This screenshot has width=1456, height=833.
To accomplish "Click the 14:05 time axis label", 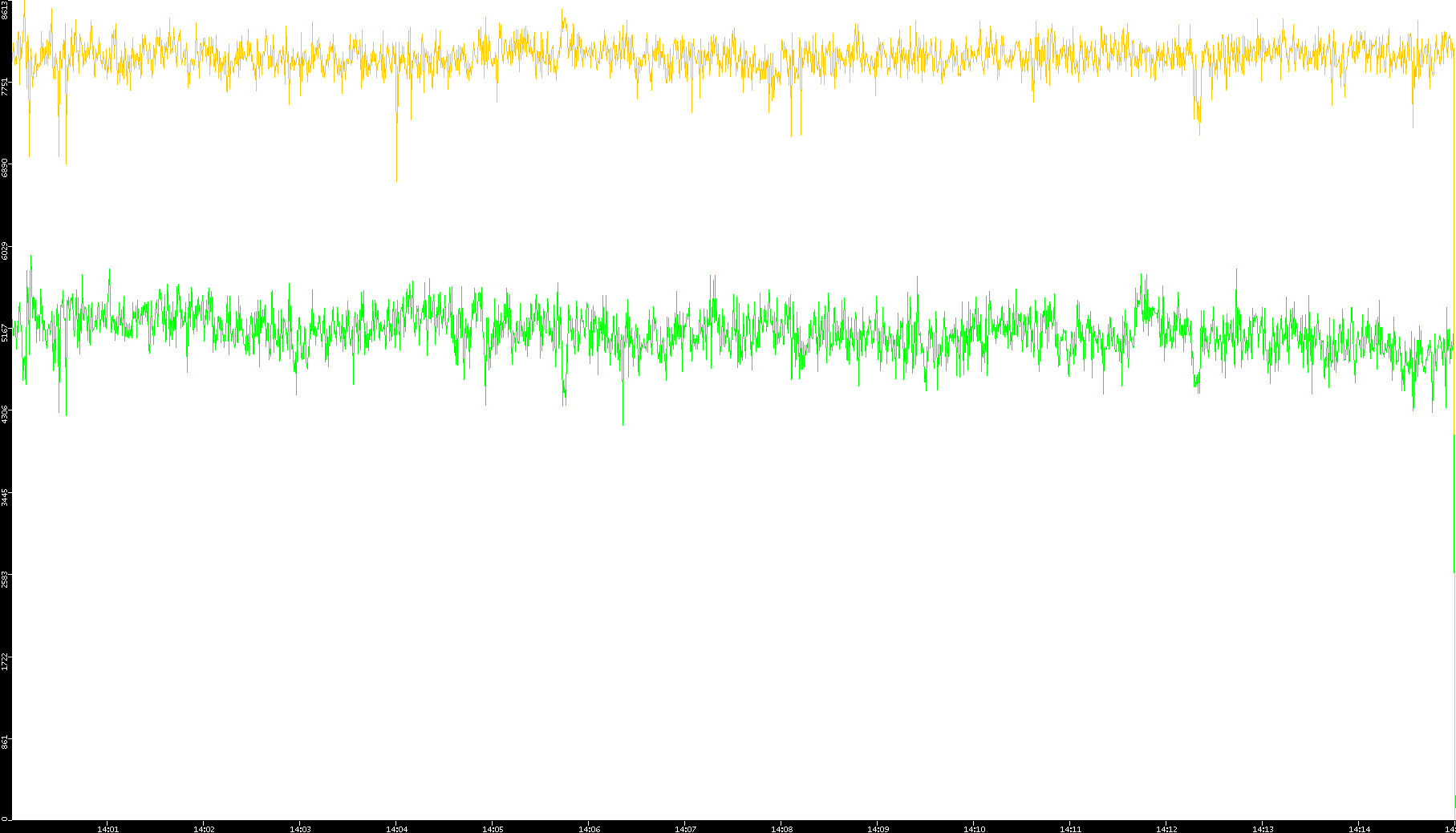I will (493, 829).
